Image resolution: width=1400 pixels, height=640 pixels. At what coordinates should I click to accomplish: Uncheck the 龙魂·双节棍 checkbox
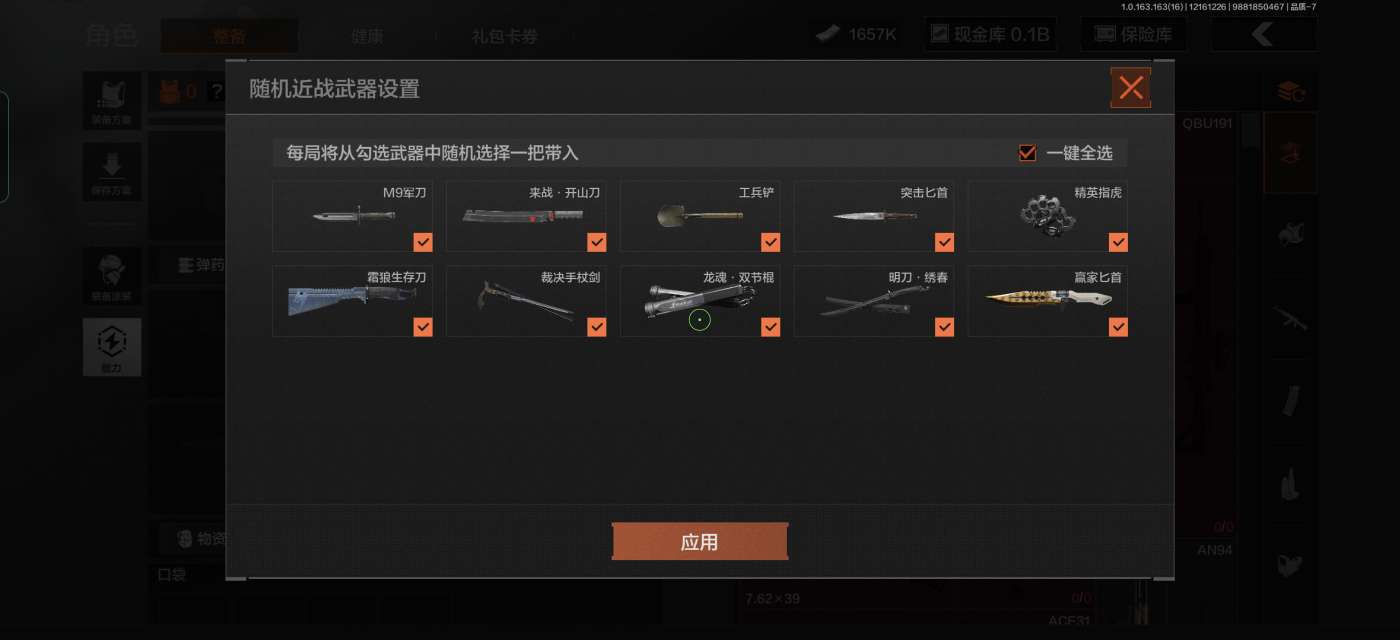coord(771,327)
